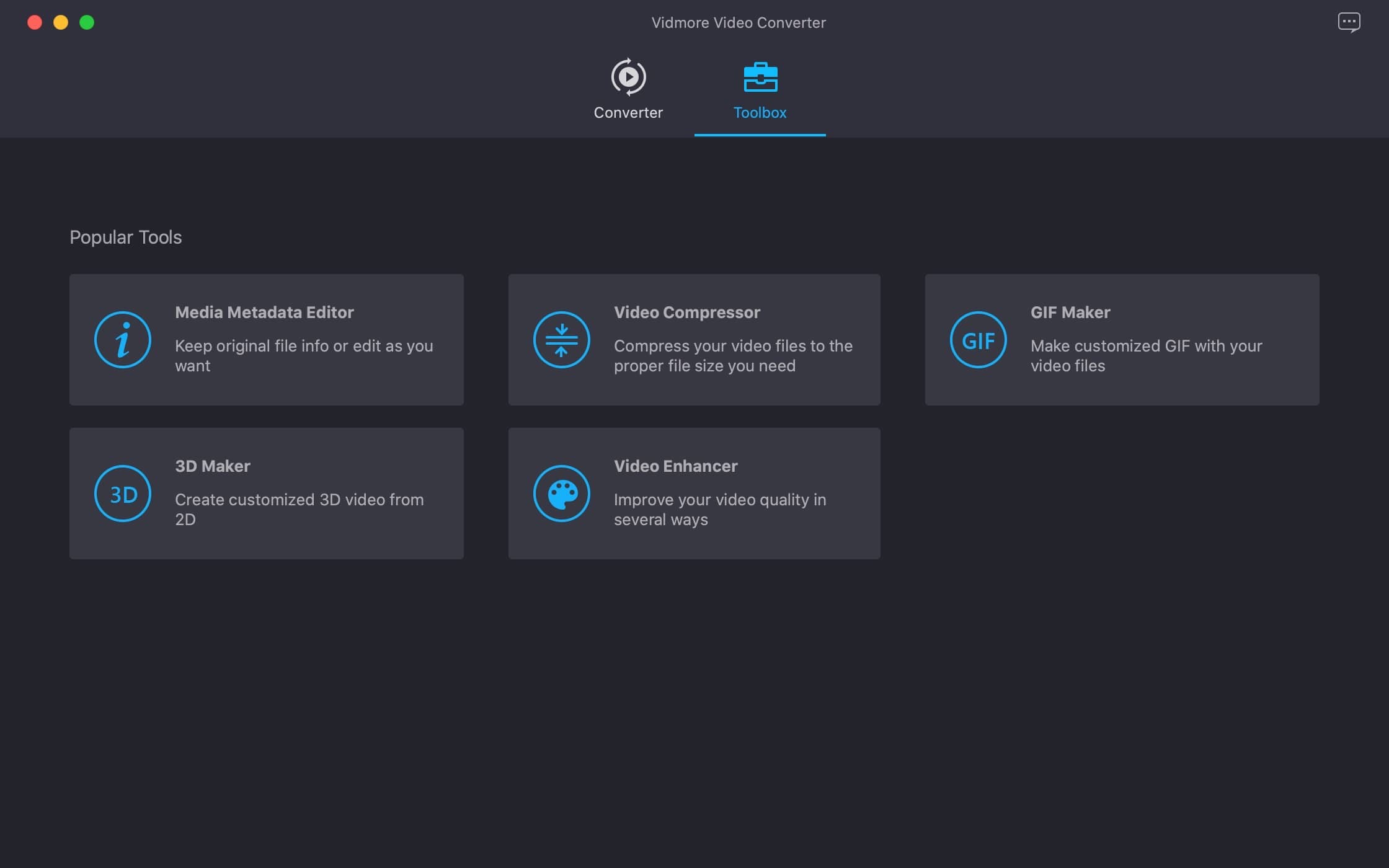Click the Video Compressor arrows icon
This screenshot has width=1389, height=868.
(x=561, y=340)
